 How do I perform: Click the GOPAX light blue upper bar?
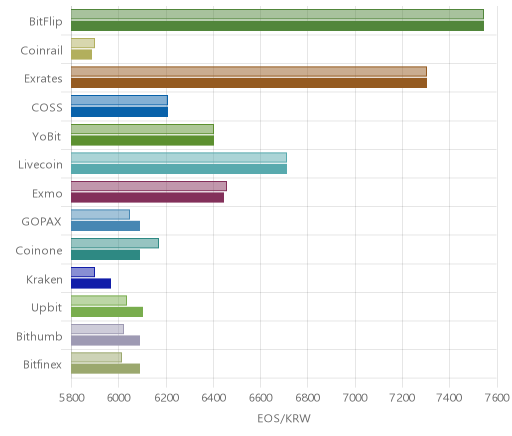click(x=100, y=215)
